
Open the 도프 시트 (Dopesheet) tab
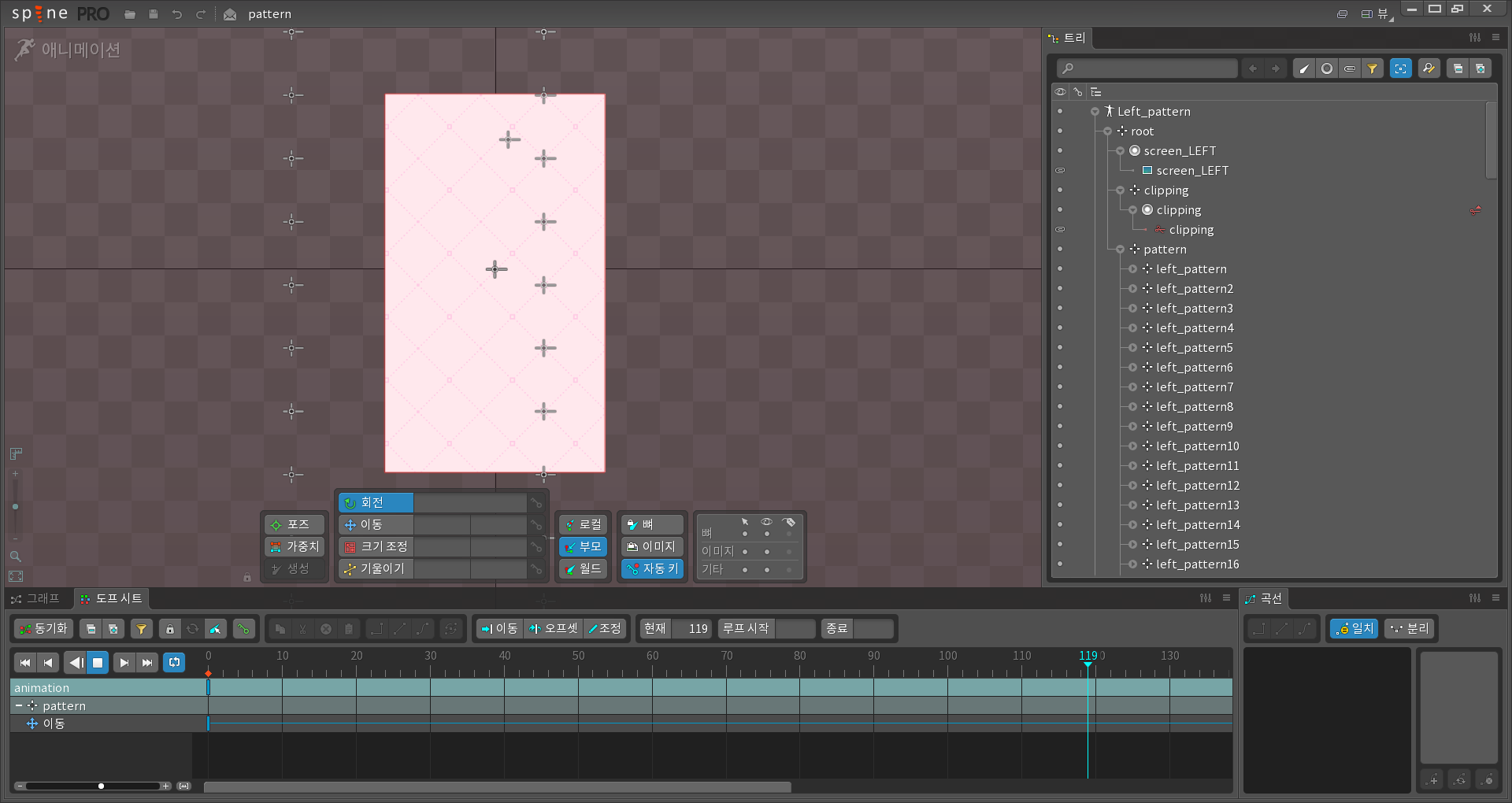click(112, 599)
